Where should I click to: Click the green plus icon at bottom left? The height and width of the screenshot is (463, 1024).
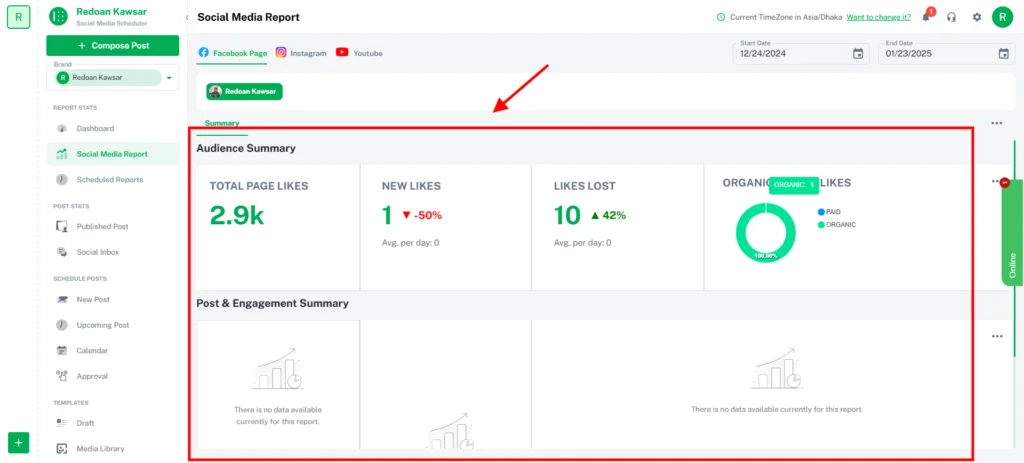[x=19, y=442]
